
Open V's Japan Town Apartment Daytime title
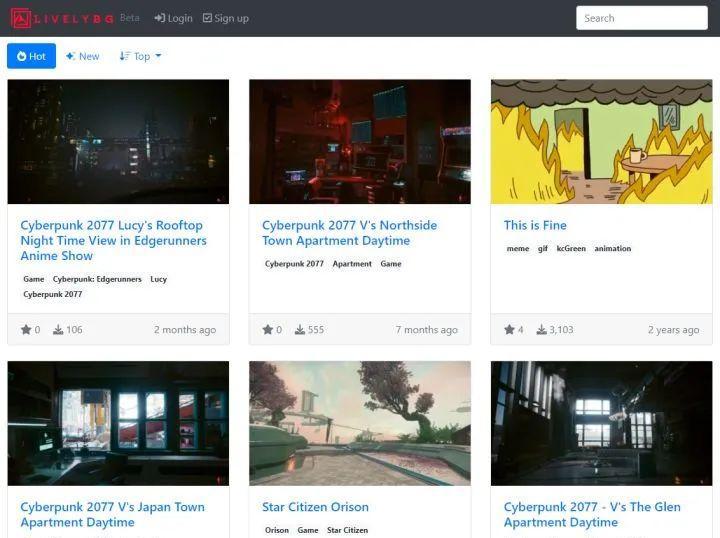112,515
